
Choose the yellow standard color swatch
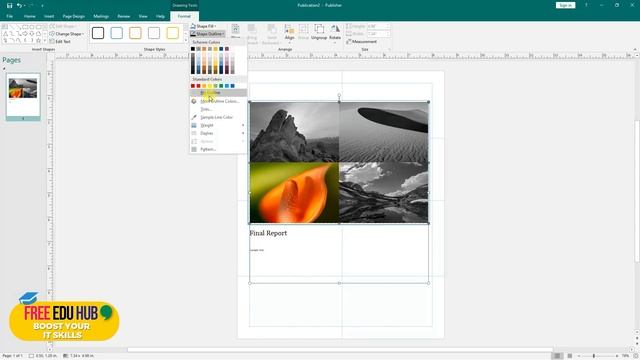(x=210, y=86)
